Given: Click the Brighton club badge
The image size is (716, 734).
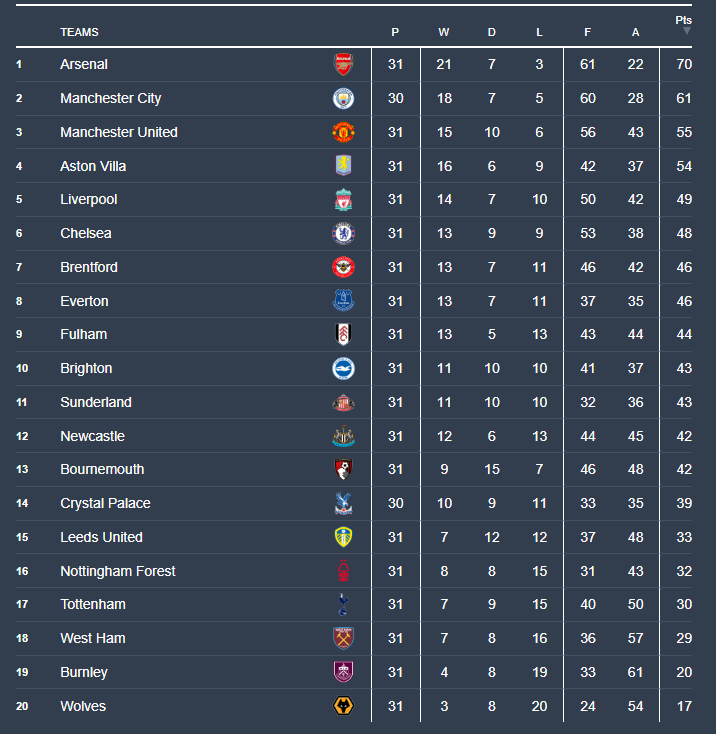Looking at the screenshot, I should [x=343, y=368].
